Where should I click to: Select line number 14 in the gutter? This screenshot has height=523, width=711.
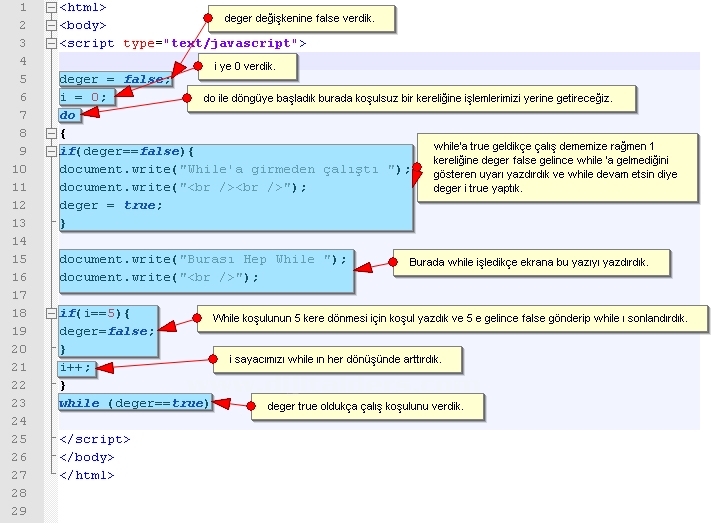pos(19,241)
